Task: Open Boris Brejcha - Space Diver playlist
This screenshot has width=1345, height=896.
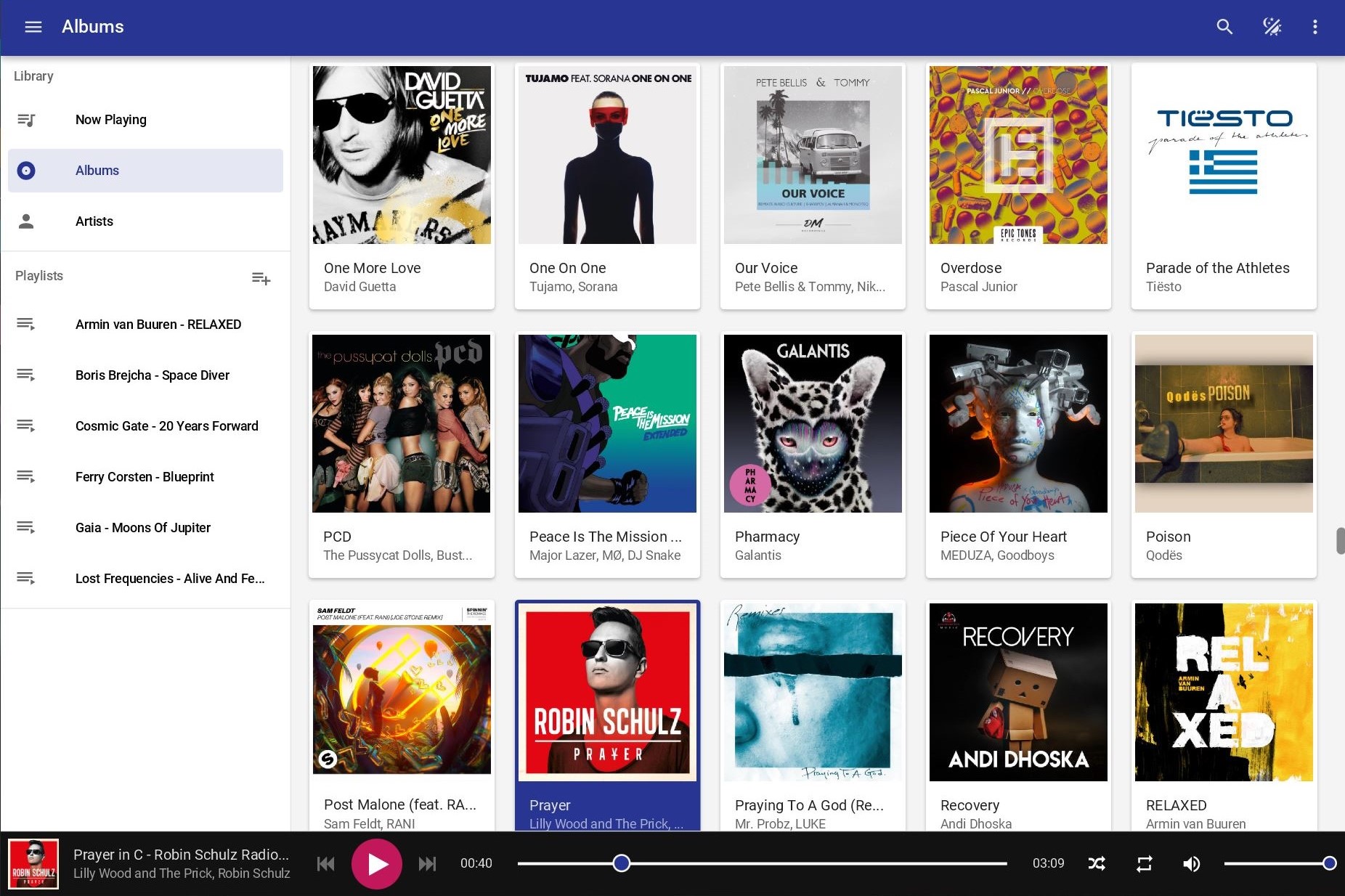Action: point(145,375)
